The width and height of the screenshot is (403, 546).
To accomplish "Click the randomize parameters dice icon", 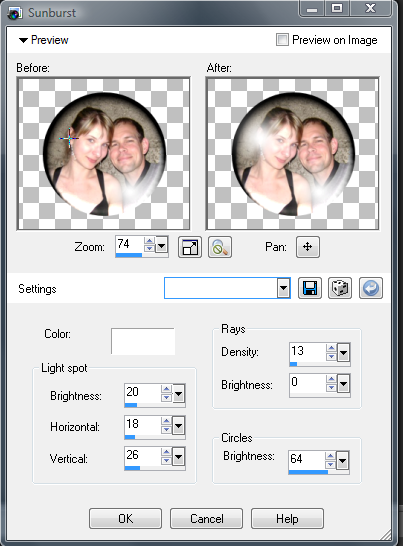I will (x=340, y=288).
